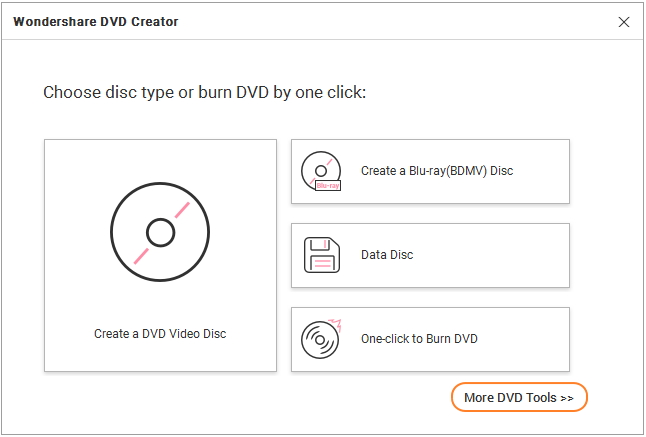
Task: Click the pink lines on floppy icon
Action: click(x=322, y=264)
